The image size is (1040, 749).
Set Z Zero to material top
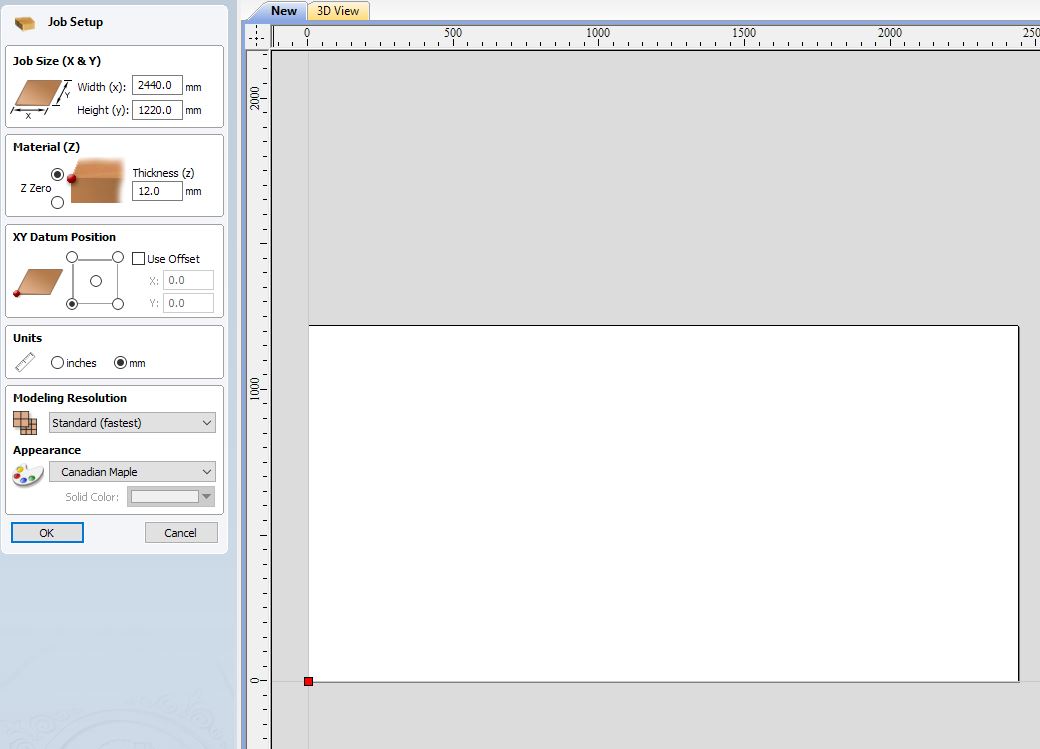[58, 175]
